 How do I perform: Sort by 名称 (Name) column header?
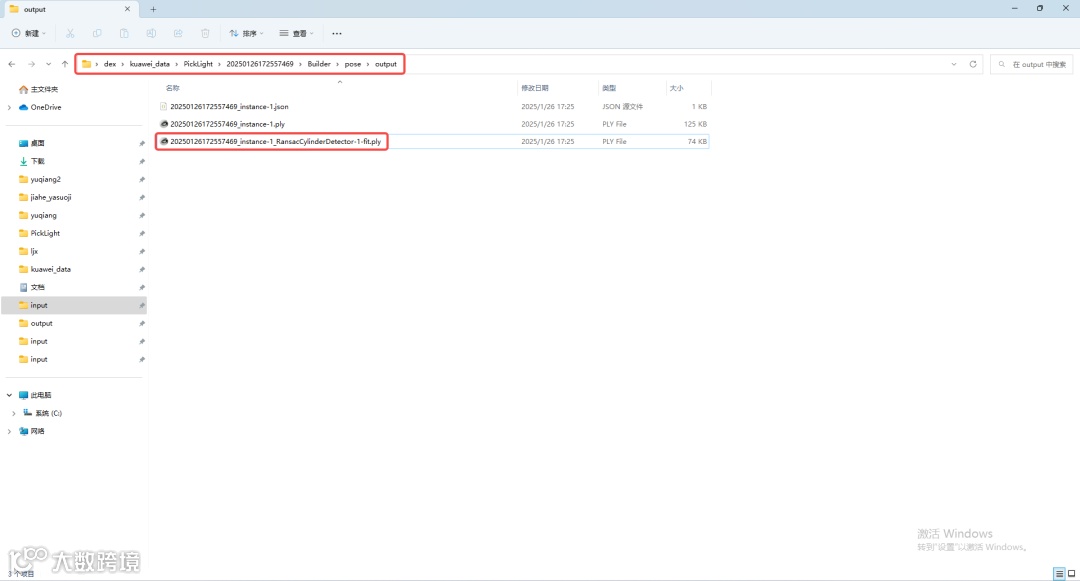click(x=172, y=88)
